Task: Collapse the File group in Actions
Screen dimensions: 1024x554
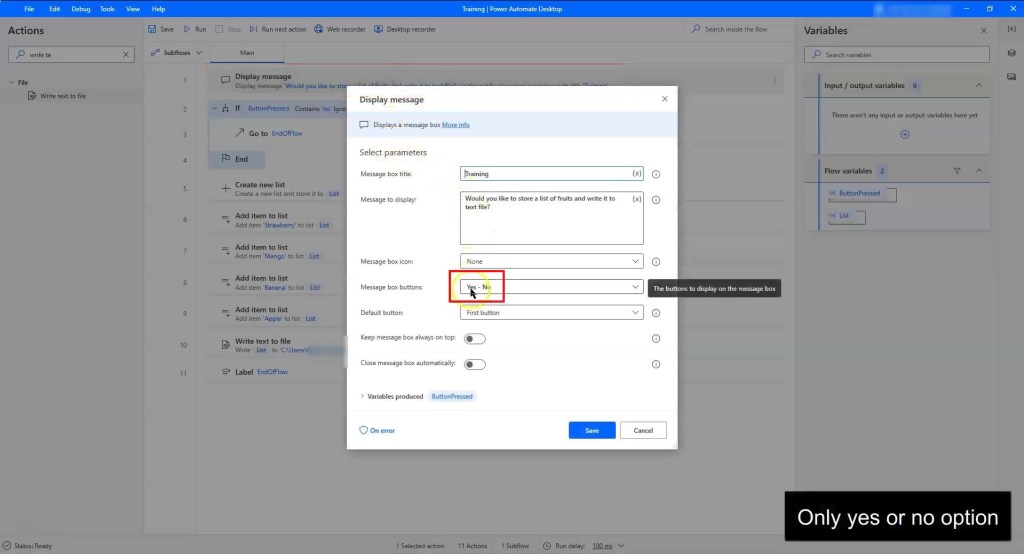Action: point(12,83)
